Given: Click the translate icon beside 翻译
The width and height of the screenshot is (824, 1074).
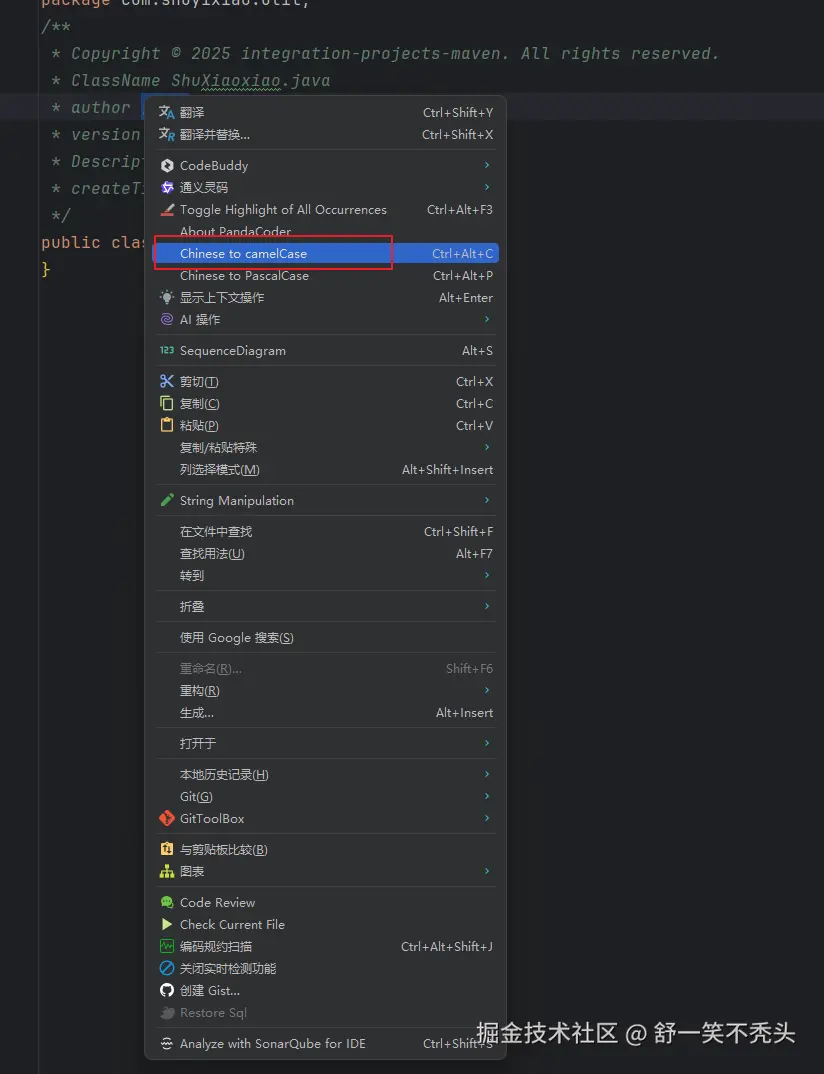Looking at the screenshot, I should tap(167, 113).
